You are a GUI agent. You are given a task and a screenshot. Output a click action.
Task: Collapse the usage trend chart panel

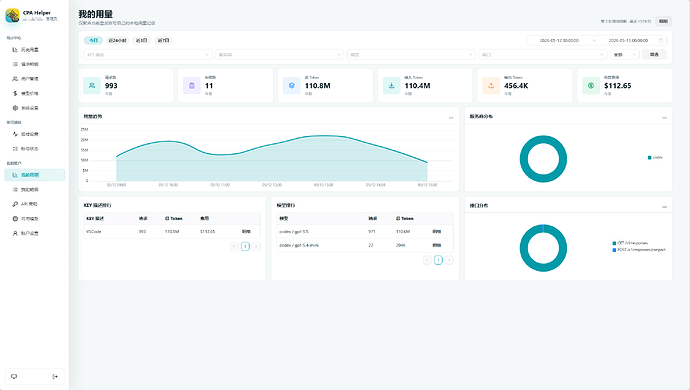[451, 118]
